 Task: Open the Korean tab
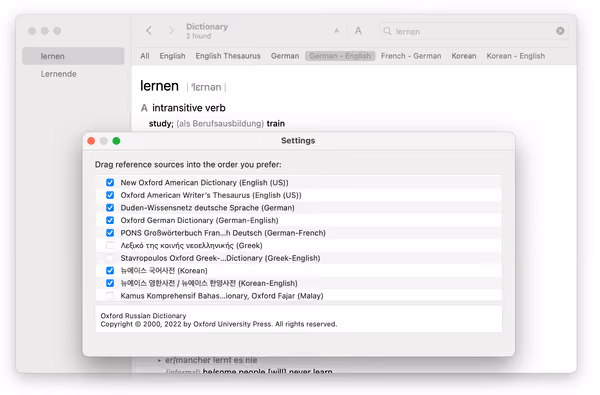(464, 56)
